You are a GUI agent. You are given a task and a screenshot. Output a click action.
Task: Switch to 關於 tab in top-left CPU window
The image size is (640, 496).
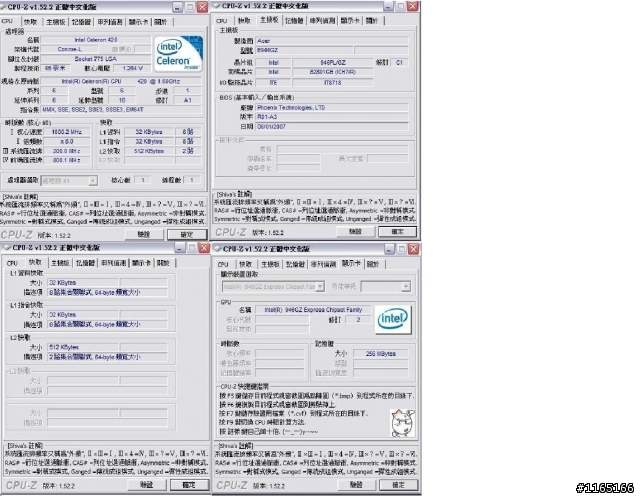(161, 22)
